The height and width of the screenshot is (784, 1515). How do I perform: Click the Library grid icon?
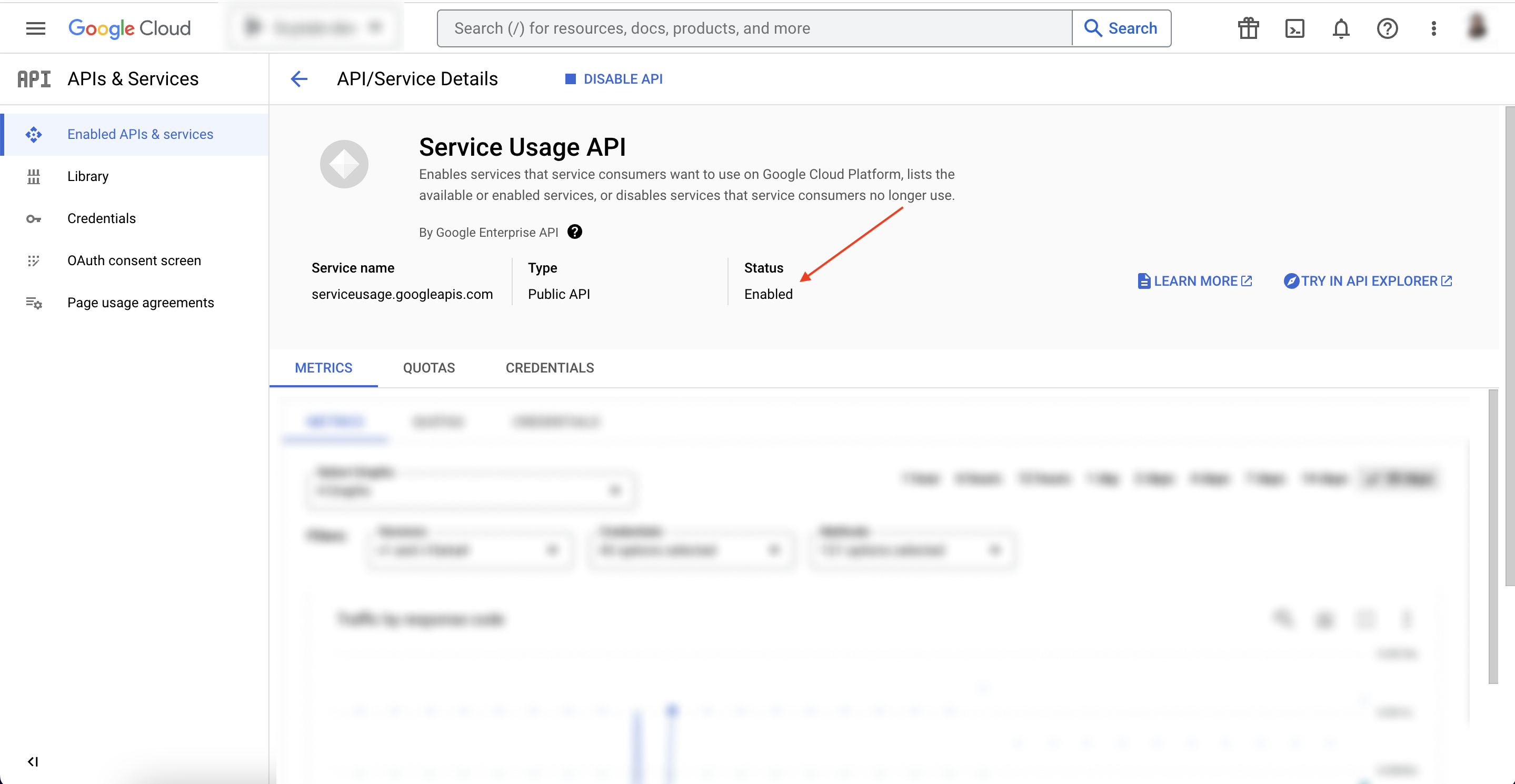coord(34,176)
